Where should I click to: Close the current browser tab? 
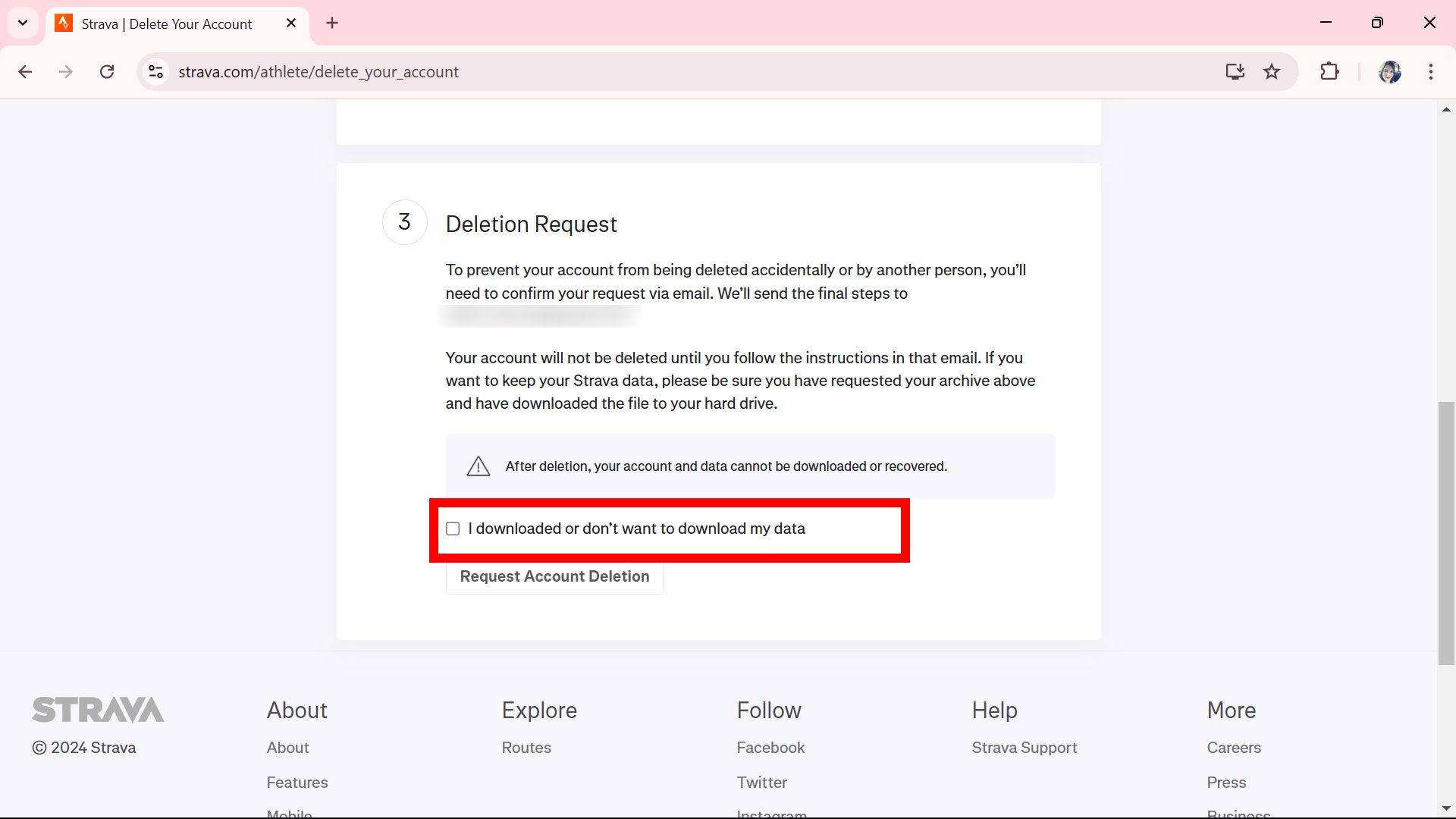click(x=291, y=23)
